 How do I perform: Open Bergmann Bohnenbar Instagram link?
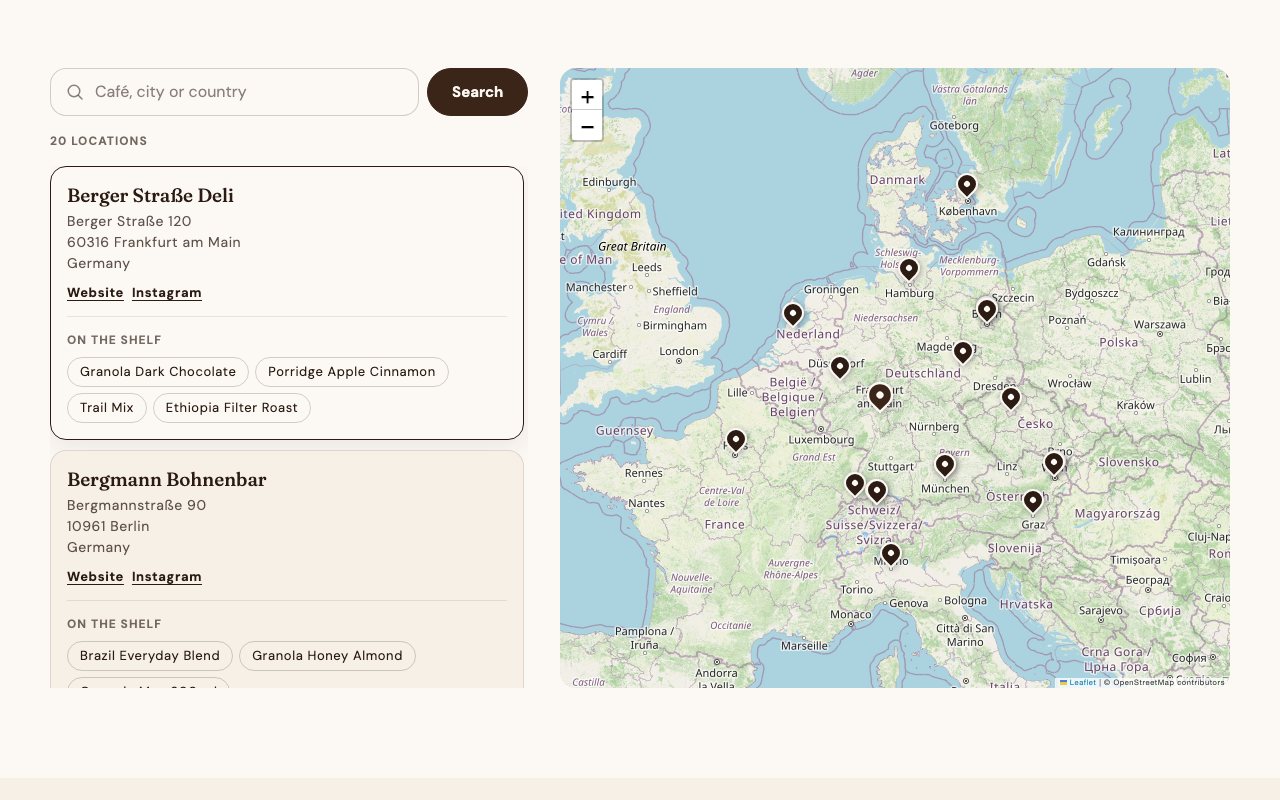coord(167,577)
